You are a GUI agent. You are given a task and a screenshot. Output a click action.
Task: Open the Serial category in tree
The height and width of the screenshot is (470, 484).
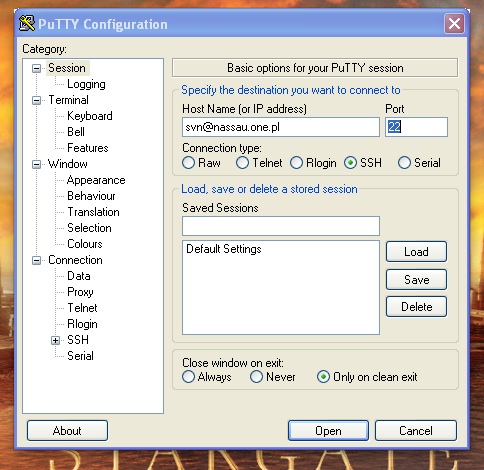pyautogui.click(x=80, y=356)
